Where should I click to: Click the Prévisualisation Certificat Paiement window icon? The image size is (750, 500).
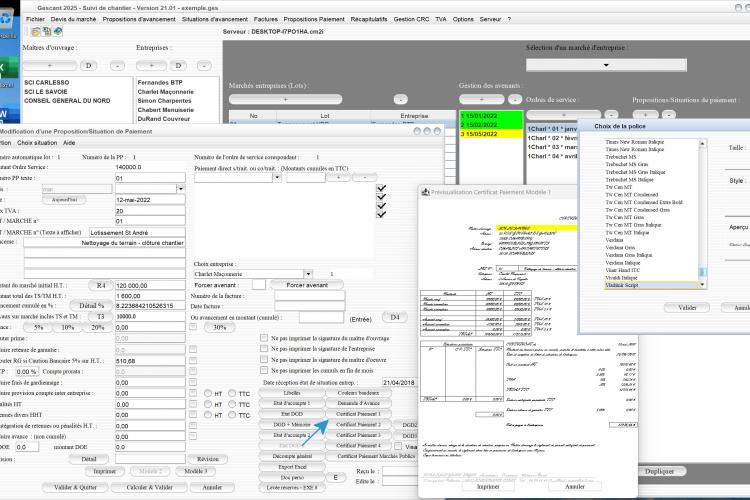[425, 192]
